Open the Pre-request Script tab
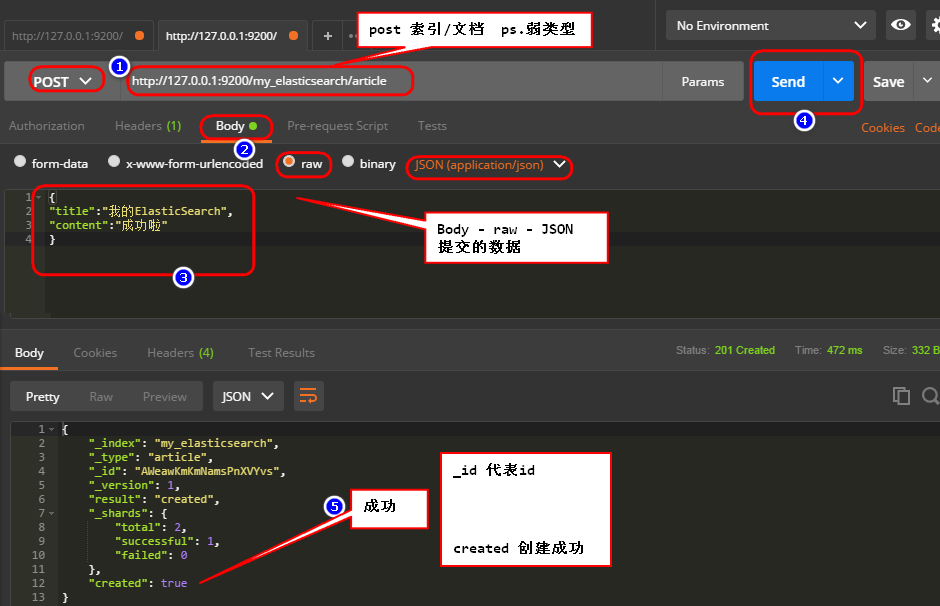 coord(338,126)
